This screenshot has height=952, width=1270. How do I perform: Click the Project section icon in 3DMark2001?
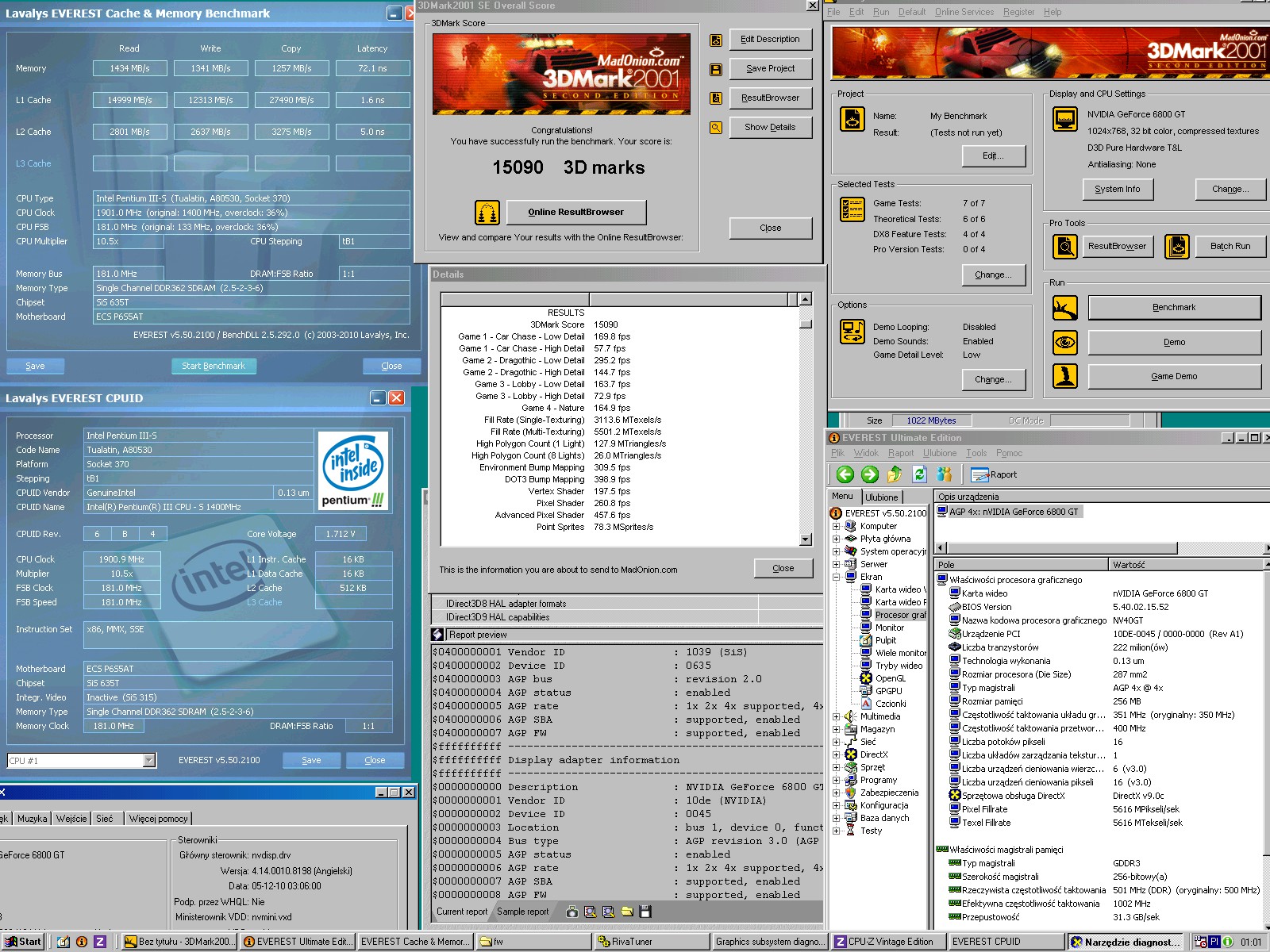pos(852,119)
